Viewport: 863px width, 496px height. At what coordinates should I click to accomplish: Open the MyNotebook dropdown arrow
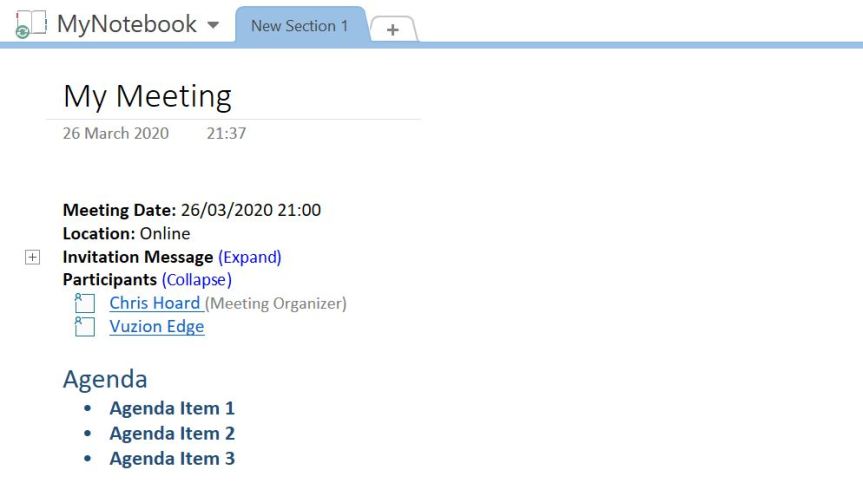(x=213, y=26)
